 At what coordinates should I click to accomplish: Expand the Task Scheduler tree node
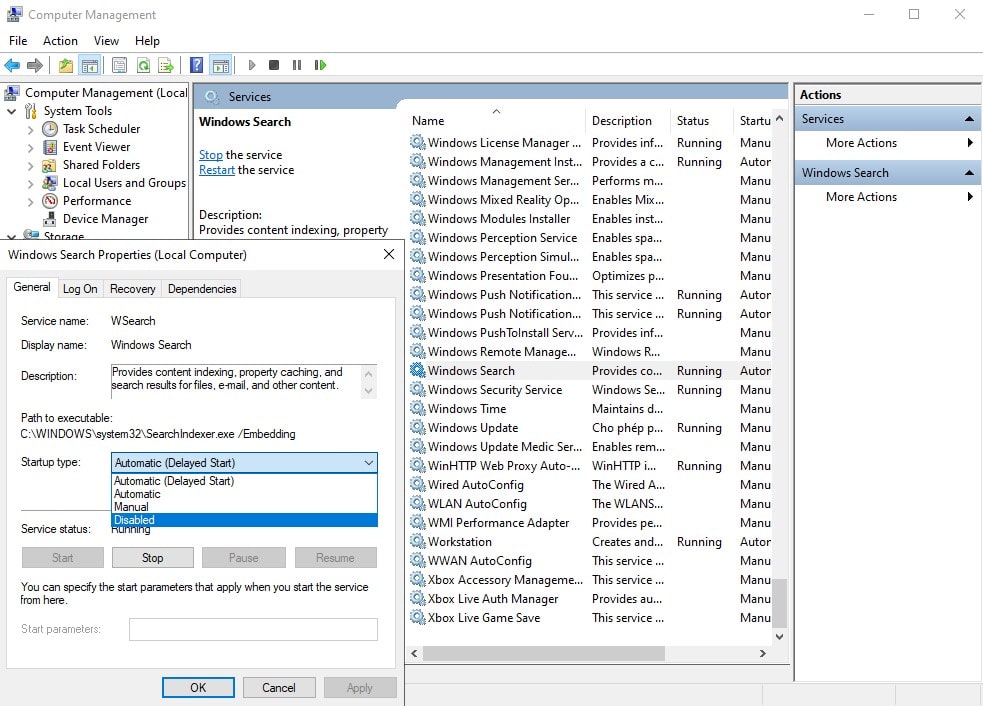click(x=31, y=130)
